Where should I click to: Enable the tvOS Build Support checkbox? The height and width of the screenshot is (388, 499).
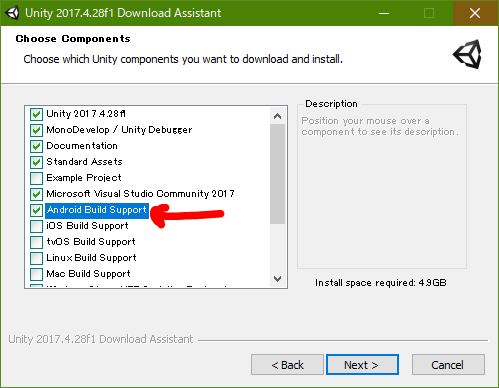point(36,242)
